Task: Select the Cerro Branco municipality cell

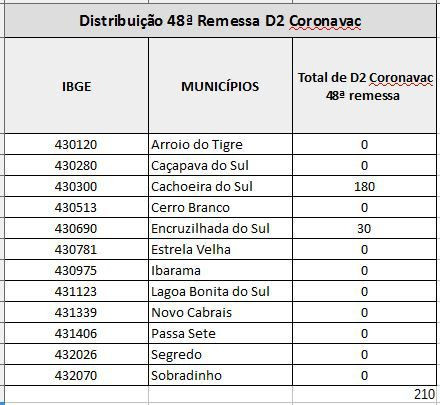Action: 220,207
